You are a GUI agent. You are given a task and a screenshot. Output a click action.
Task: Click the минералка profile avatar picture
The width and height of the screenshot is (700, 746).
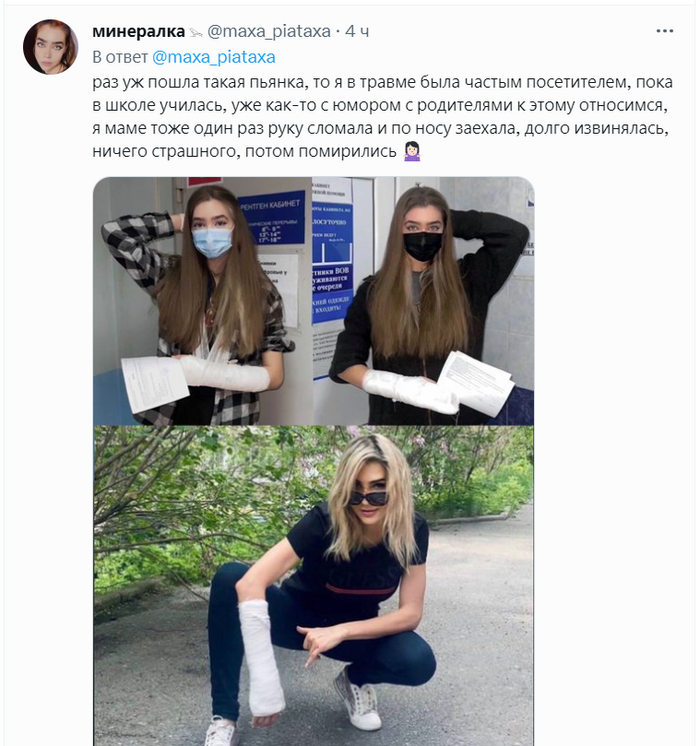pos(50,47)
